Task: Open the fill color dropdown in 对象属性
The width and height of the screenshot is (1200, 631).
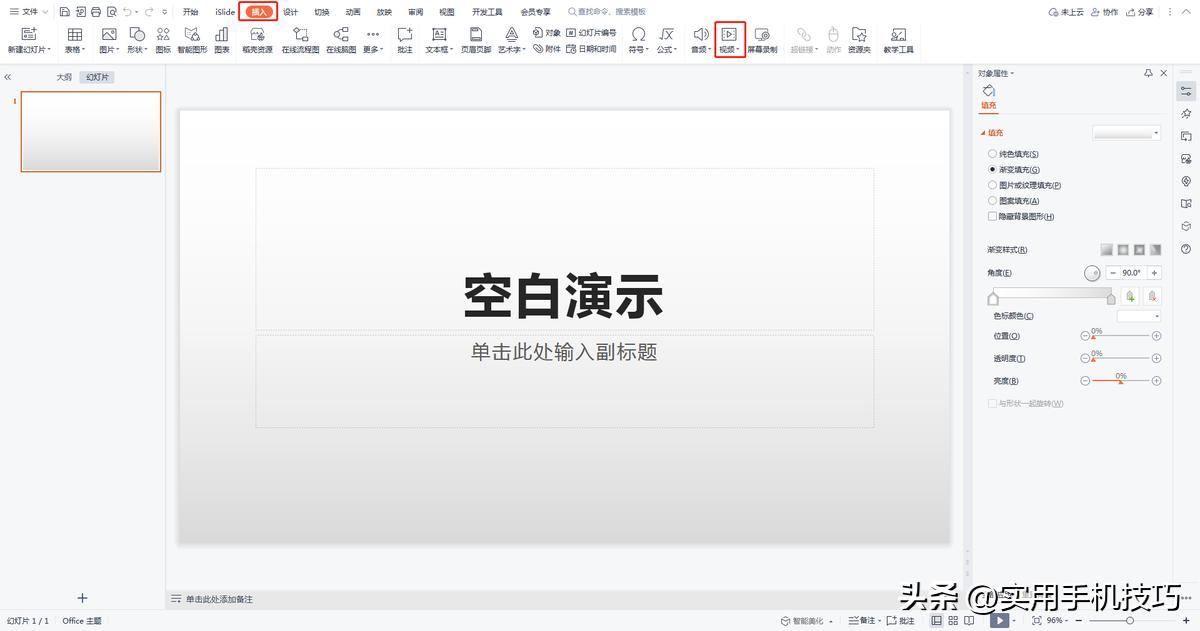Action: [x=1155, y=131]
